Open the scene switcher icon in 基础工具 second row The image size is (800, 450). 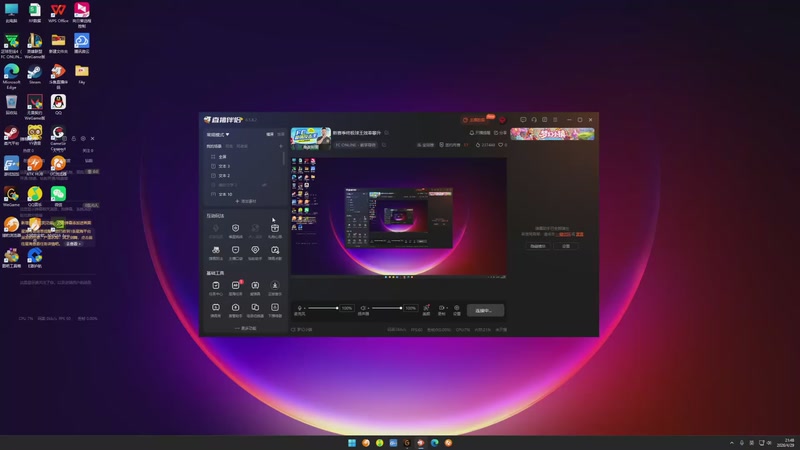click(x=255, y=308)
